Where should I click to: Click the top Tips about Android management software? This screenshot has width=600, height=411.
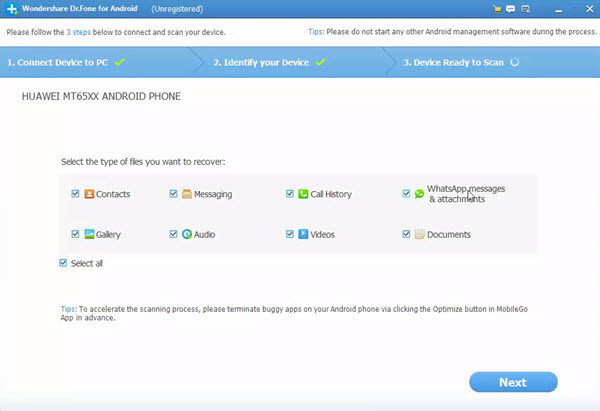[452, 32]
